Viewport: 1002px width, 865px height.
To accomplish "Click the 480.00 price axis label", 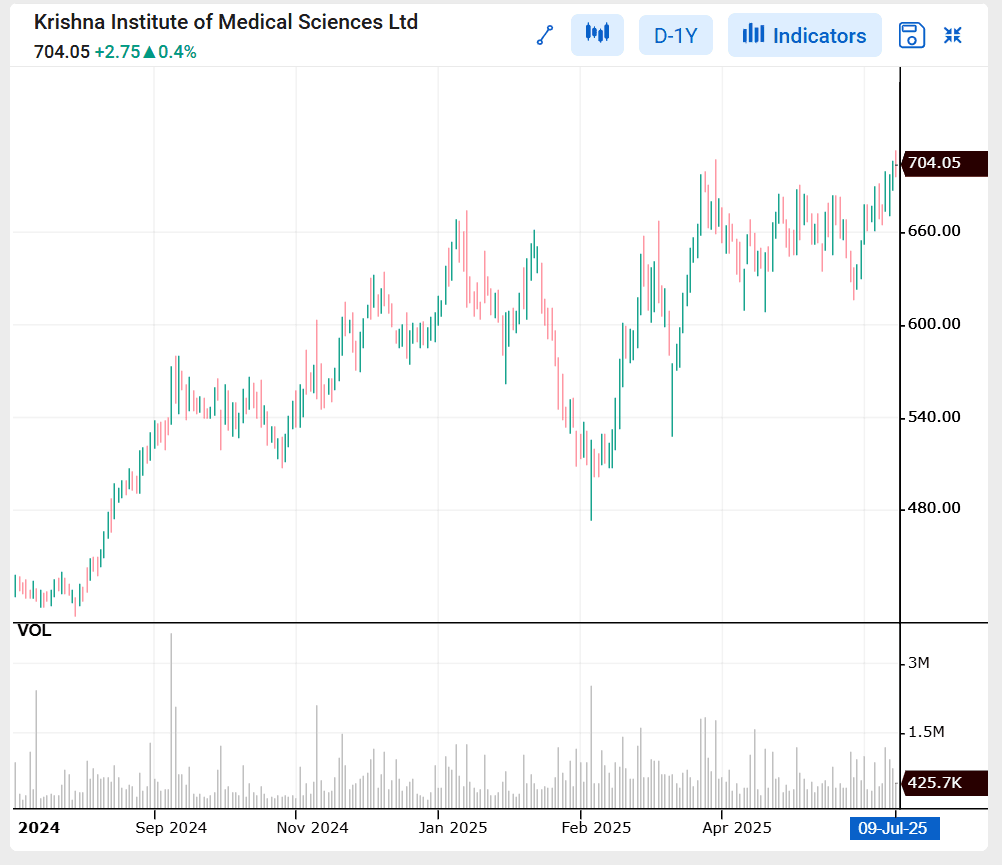I will [x=934, y=508].
